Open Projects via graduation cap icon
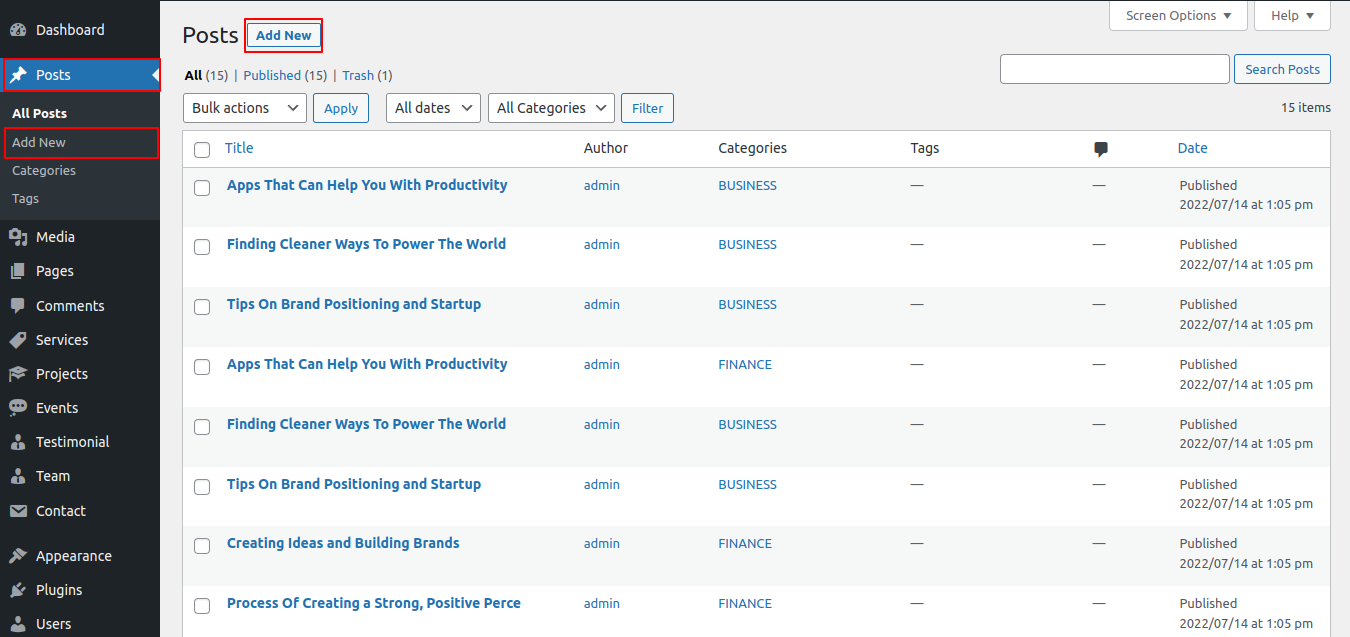 18,374
